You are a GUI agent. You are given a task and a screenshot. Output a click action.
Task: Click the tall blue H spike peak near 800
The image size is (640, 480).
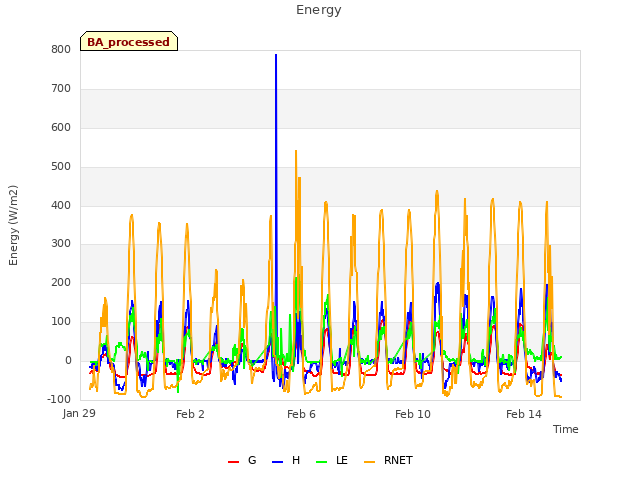pyautogui.click(x=276, y=55)
